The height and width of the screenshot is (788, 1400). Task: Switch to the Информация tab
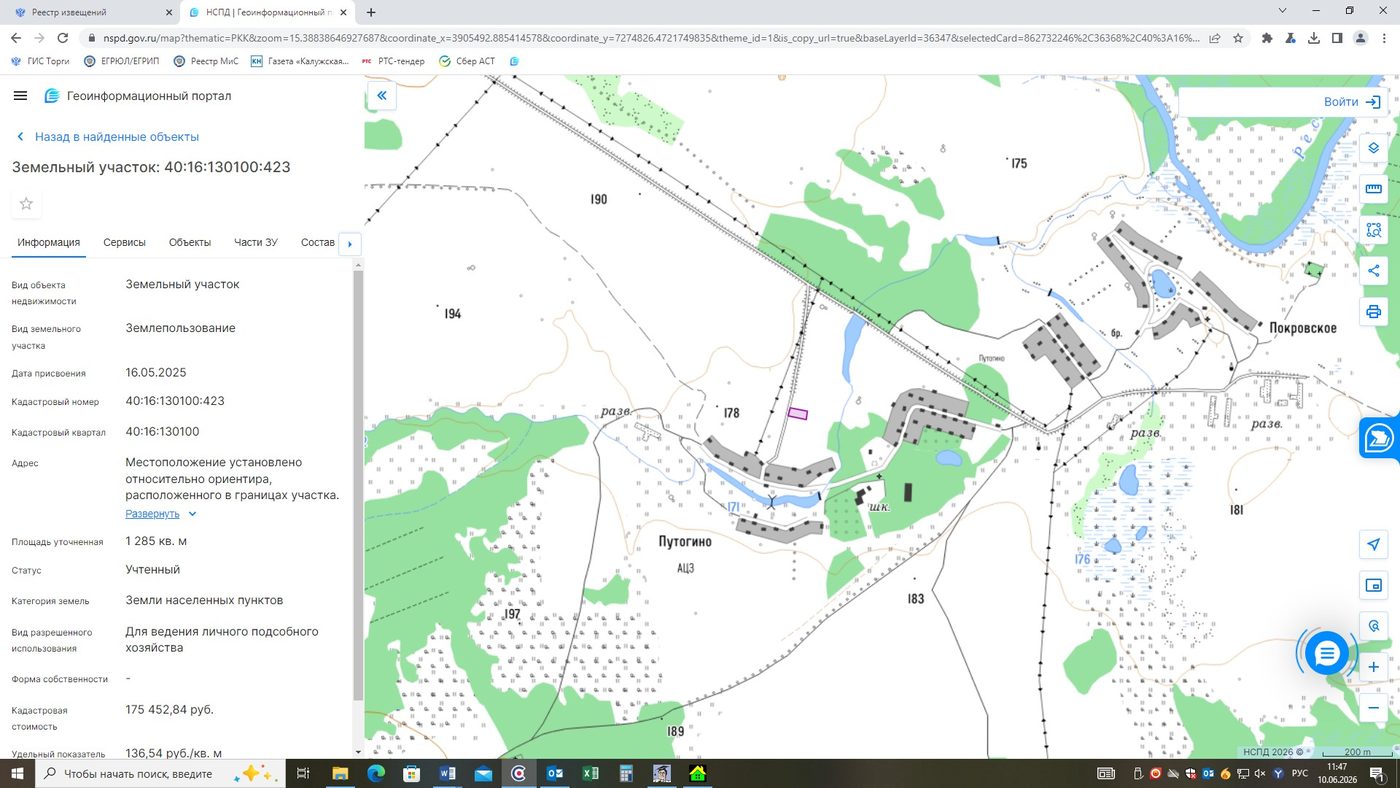[x=48, y=243]
